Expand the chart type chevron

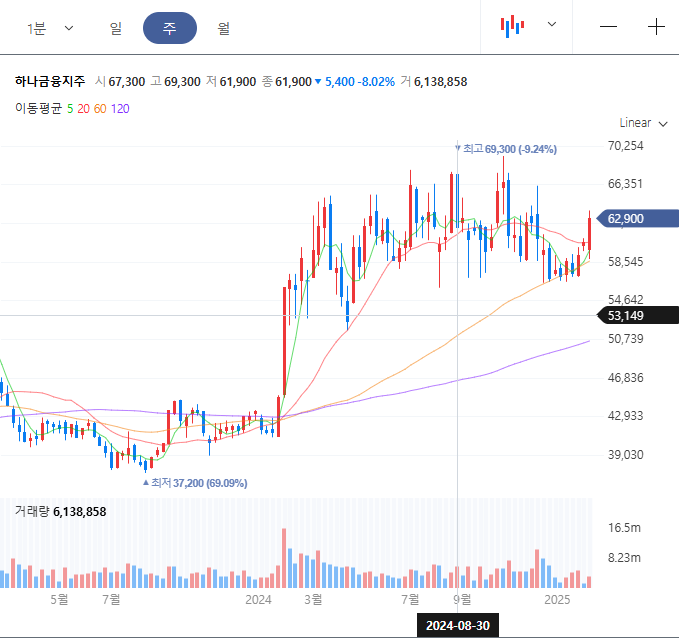[x=552, y=24]
